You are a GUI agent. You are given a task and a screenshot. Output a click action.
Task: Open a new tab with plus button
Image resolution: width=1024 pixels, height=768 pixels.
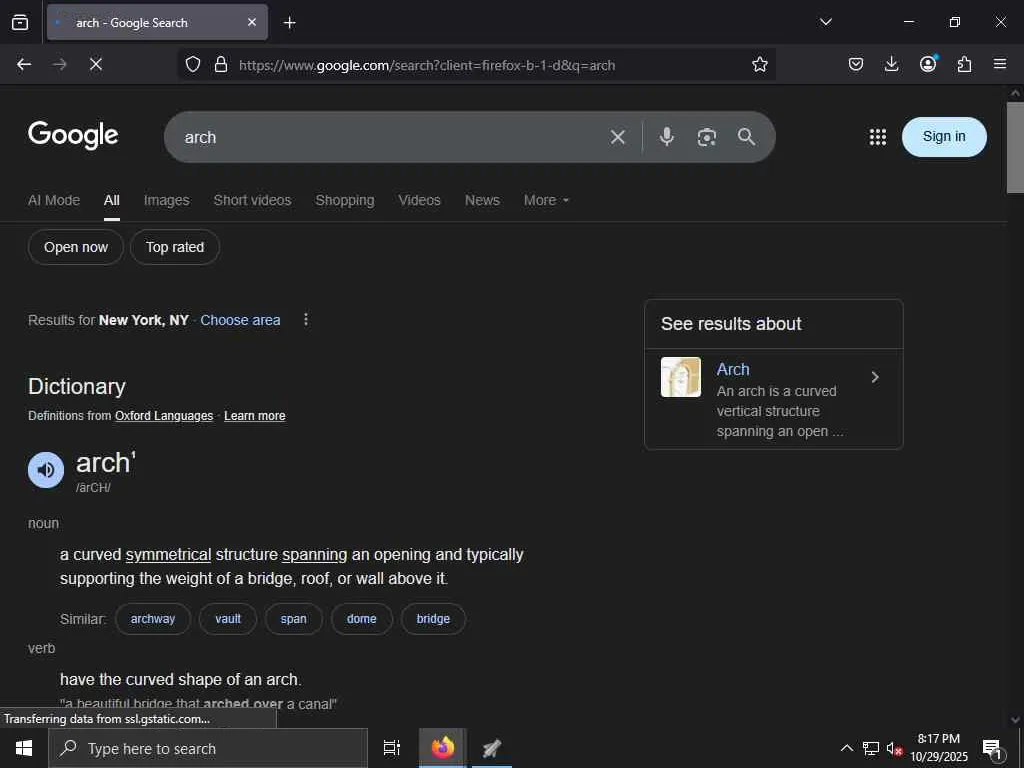289,23
